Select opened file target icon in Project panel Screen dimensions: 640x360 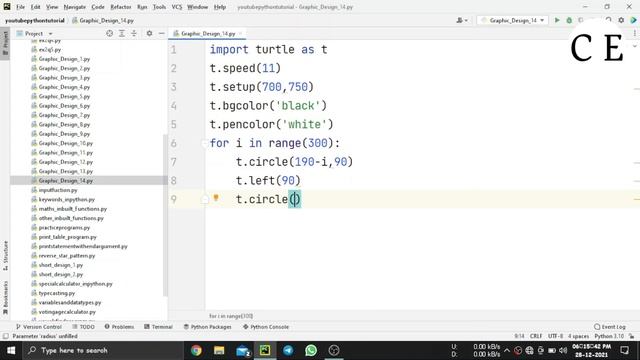tap(109, 33)
